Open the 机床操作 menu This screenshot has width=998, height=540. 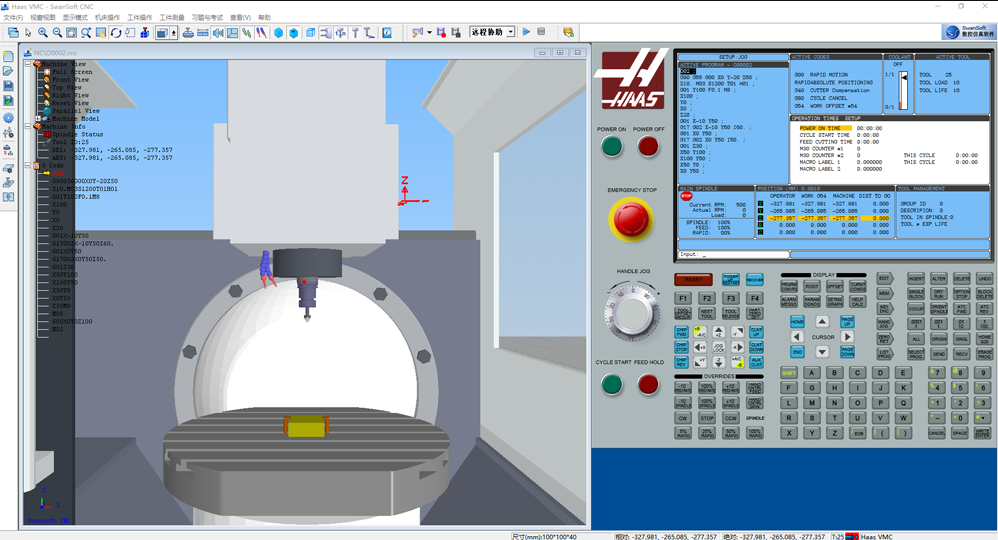tap(107, 18)
